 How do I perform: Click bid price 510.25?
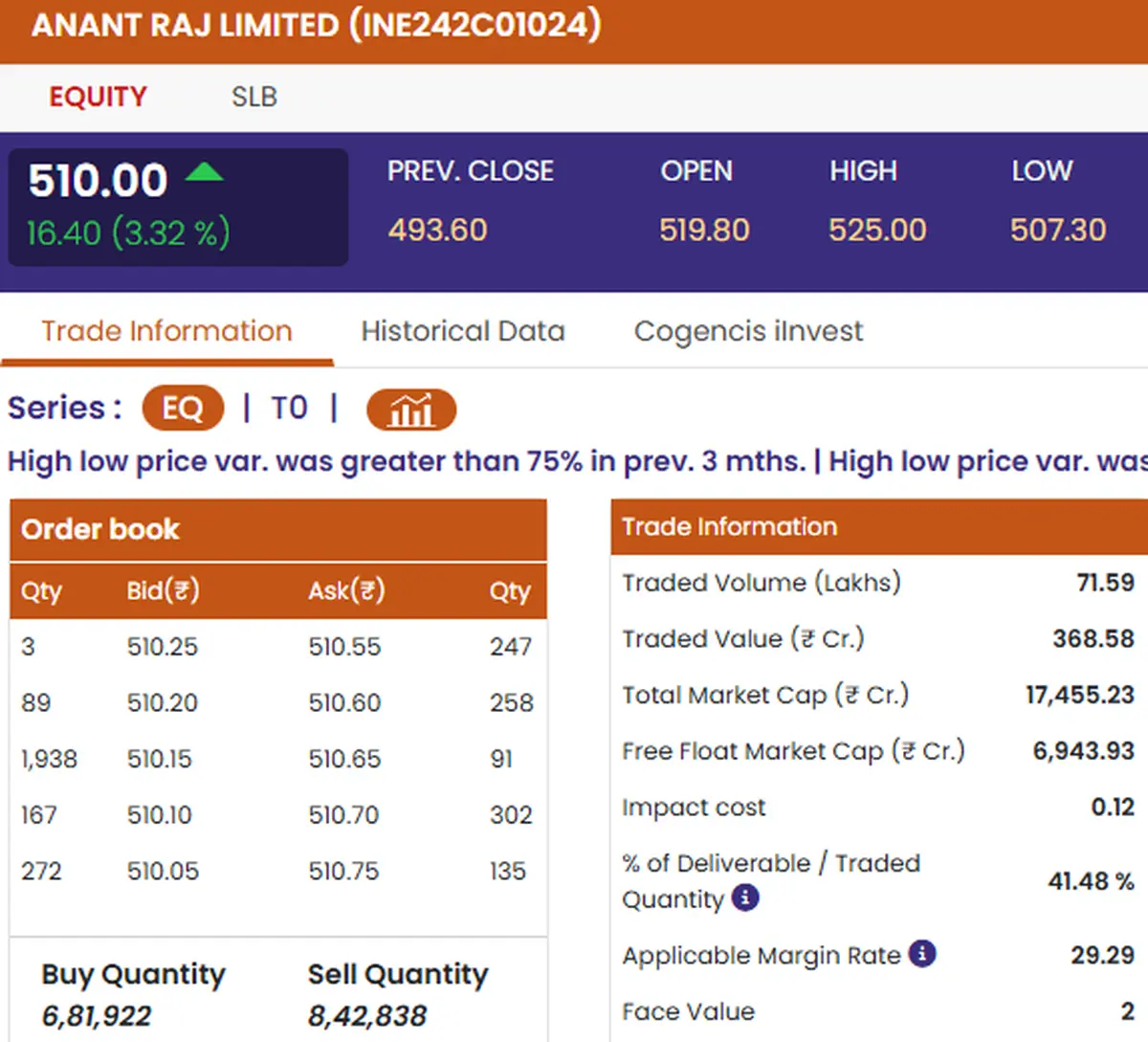(x=163, y=647)
